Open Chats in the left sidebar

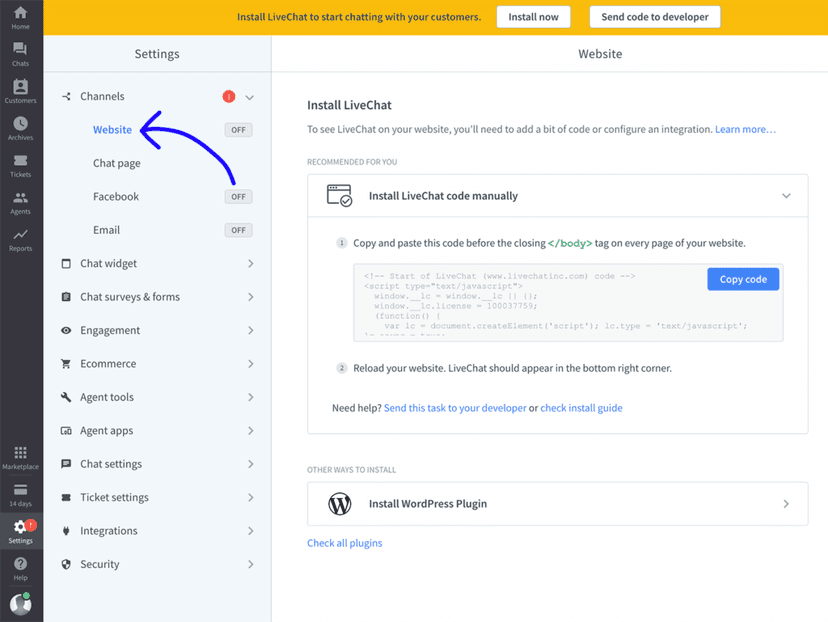(x=20, y=54)
